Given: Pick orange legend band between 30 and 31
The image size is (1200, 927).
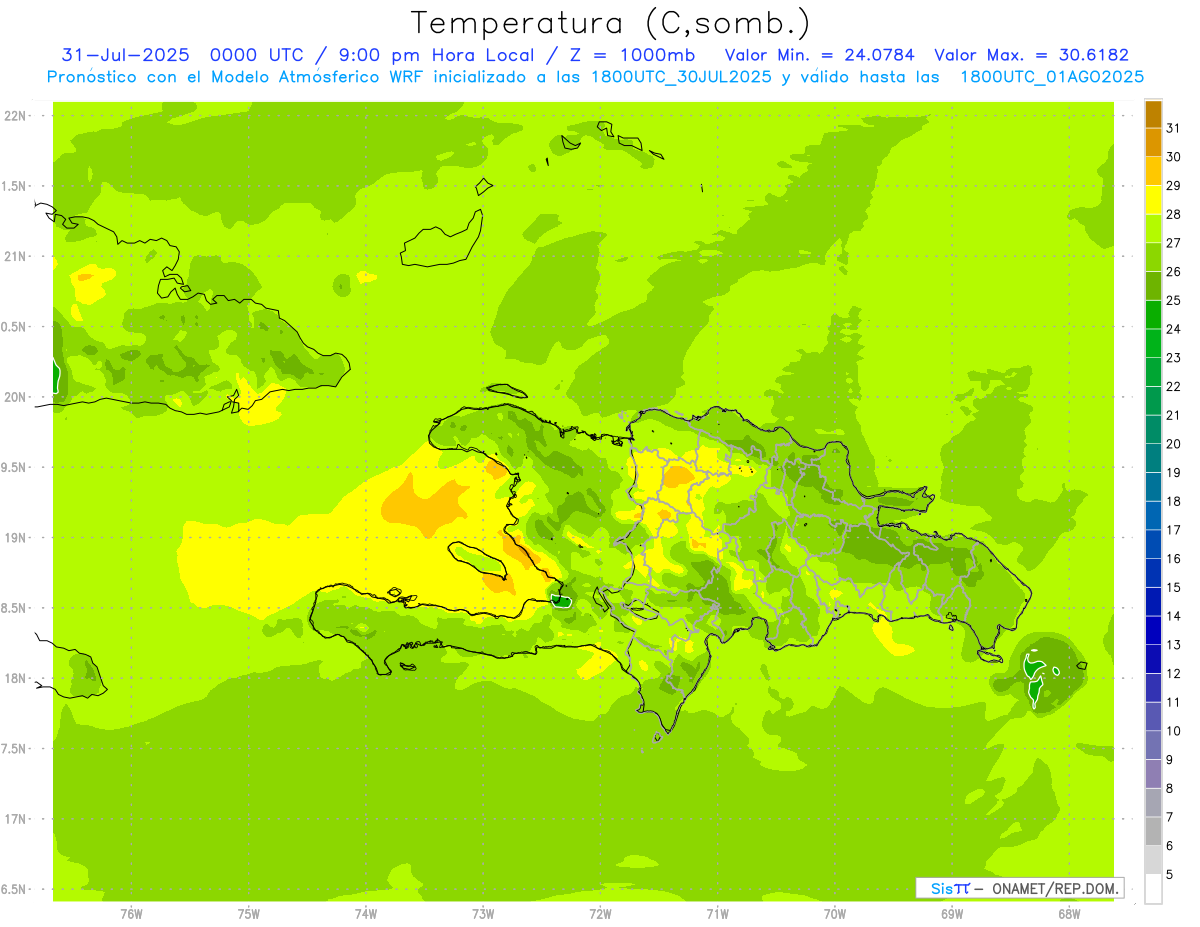Looking at the screenshot, I should (x=1153, y=142).
